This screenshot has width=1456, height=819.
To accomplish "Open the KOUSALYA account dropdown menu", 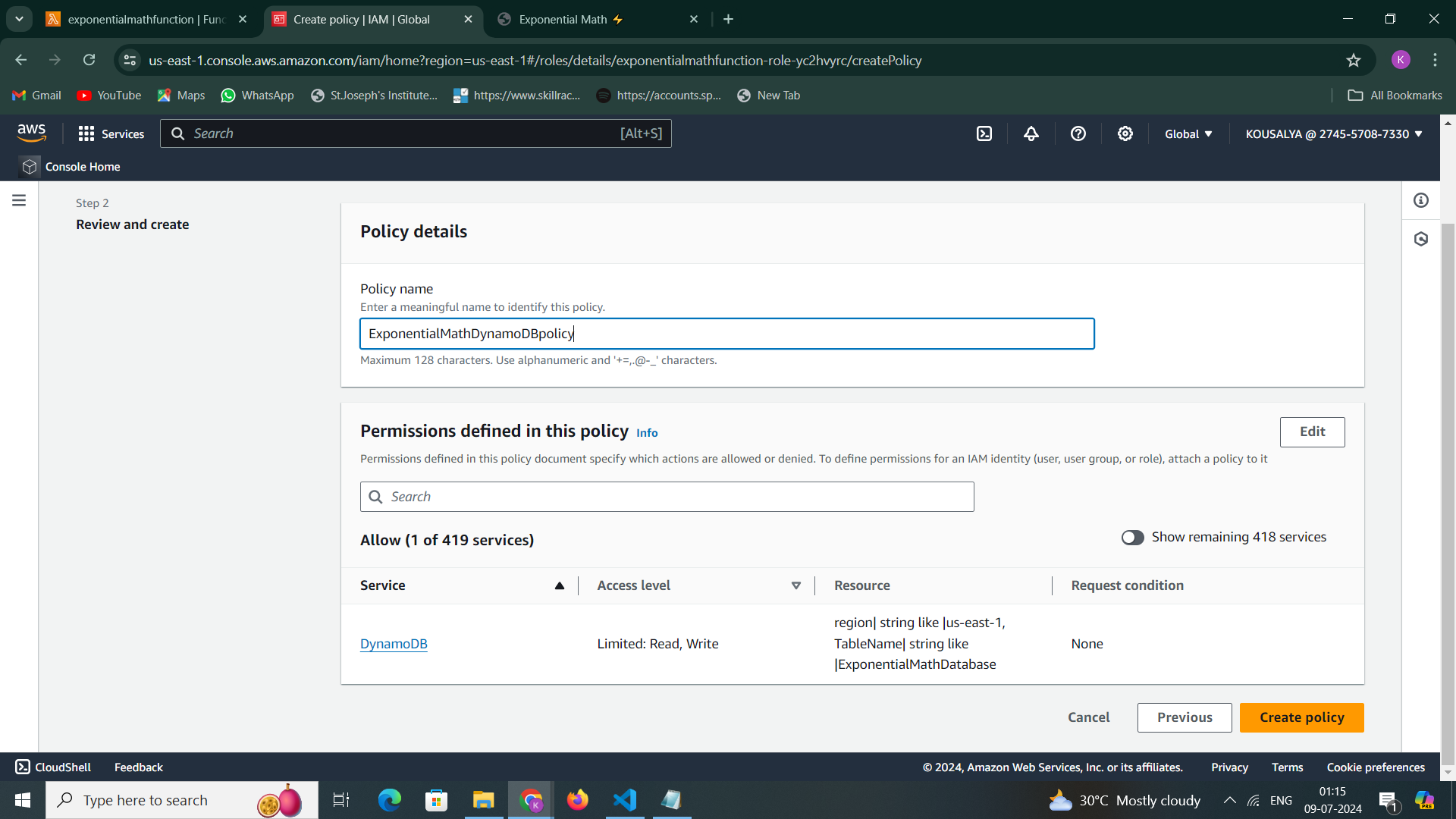I will [x=1334, y=133].
